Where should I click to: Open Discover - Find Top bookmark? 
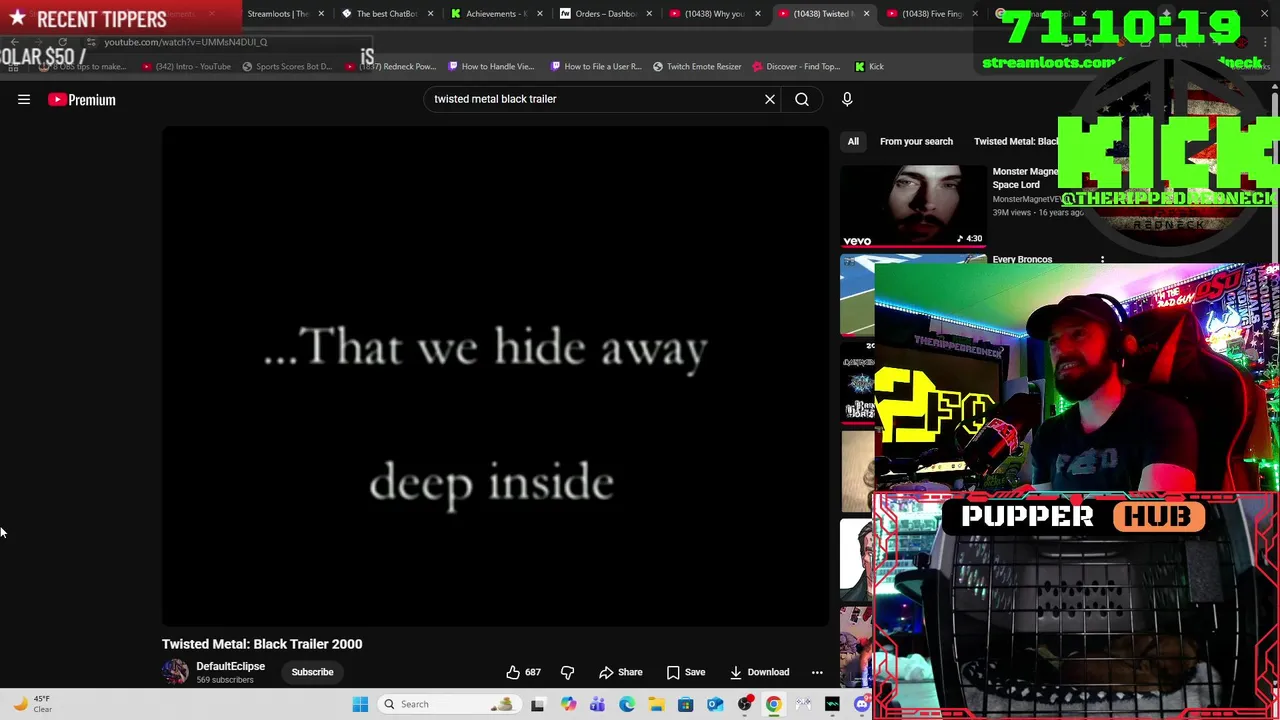(x=796, y=66)
